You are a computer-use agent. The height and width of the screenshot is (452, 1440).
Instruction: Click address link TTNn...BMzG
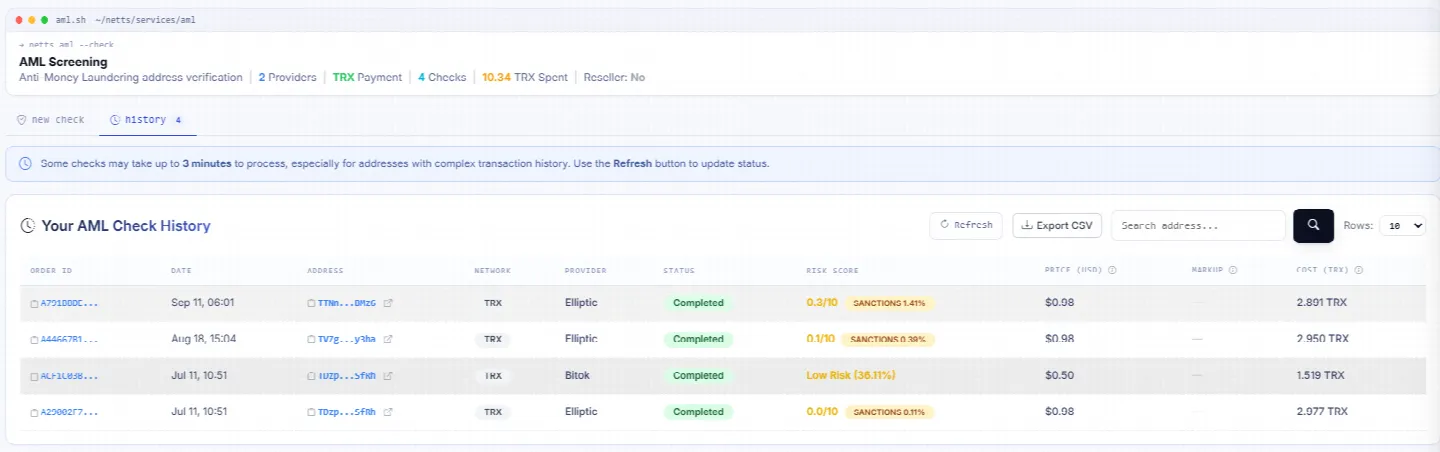[x=347, y=303]
